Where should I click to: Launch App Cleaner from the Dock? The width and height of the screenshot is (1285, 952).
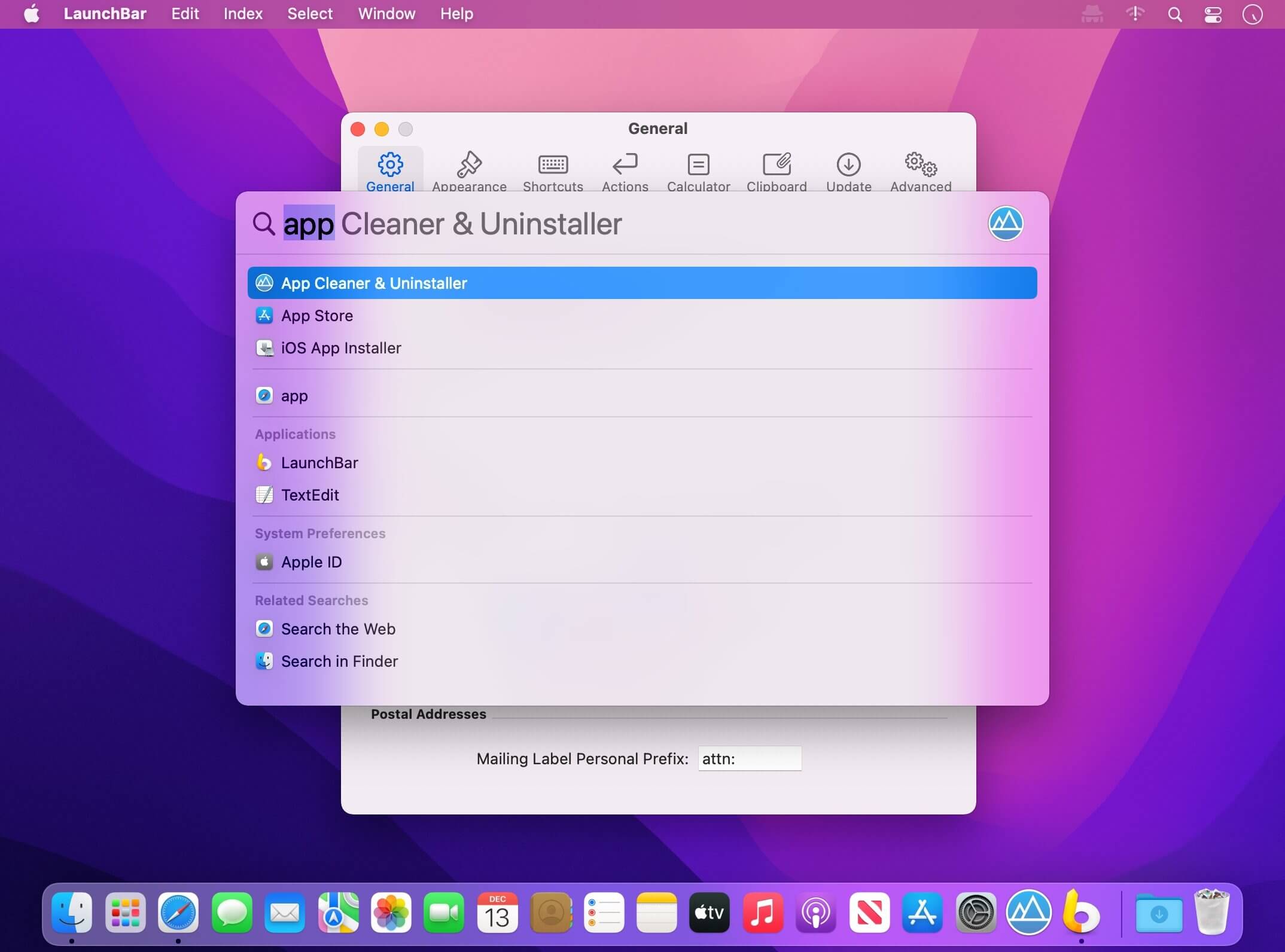[x=1029, y=913]
